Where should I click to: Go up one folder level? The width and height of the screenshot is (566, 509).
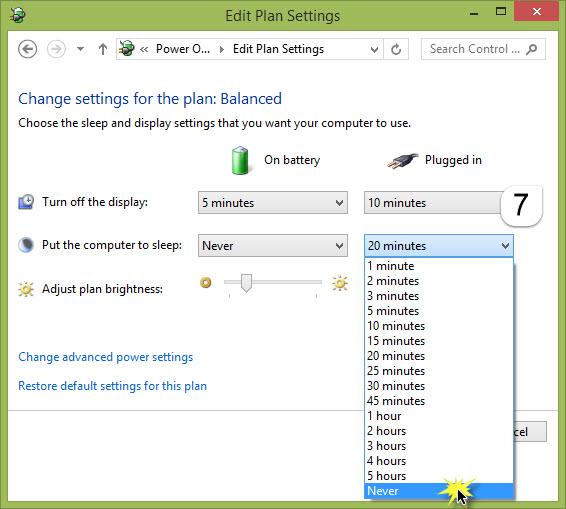coord(103,49)
